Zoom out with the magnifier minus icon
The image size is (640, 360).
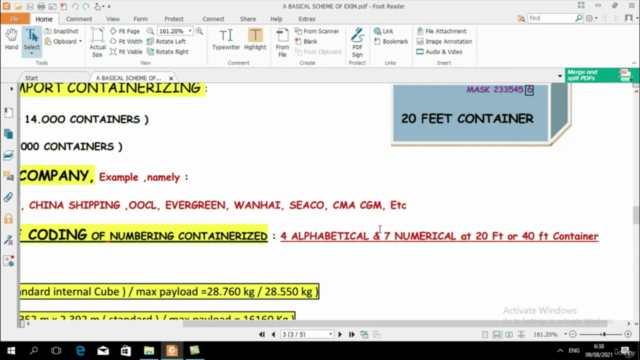tap(150, 31)
